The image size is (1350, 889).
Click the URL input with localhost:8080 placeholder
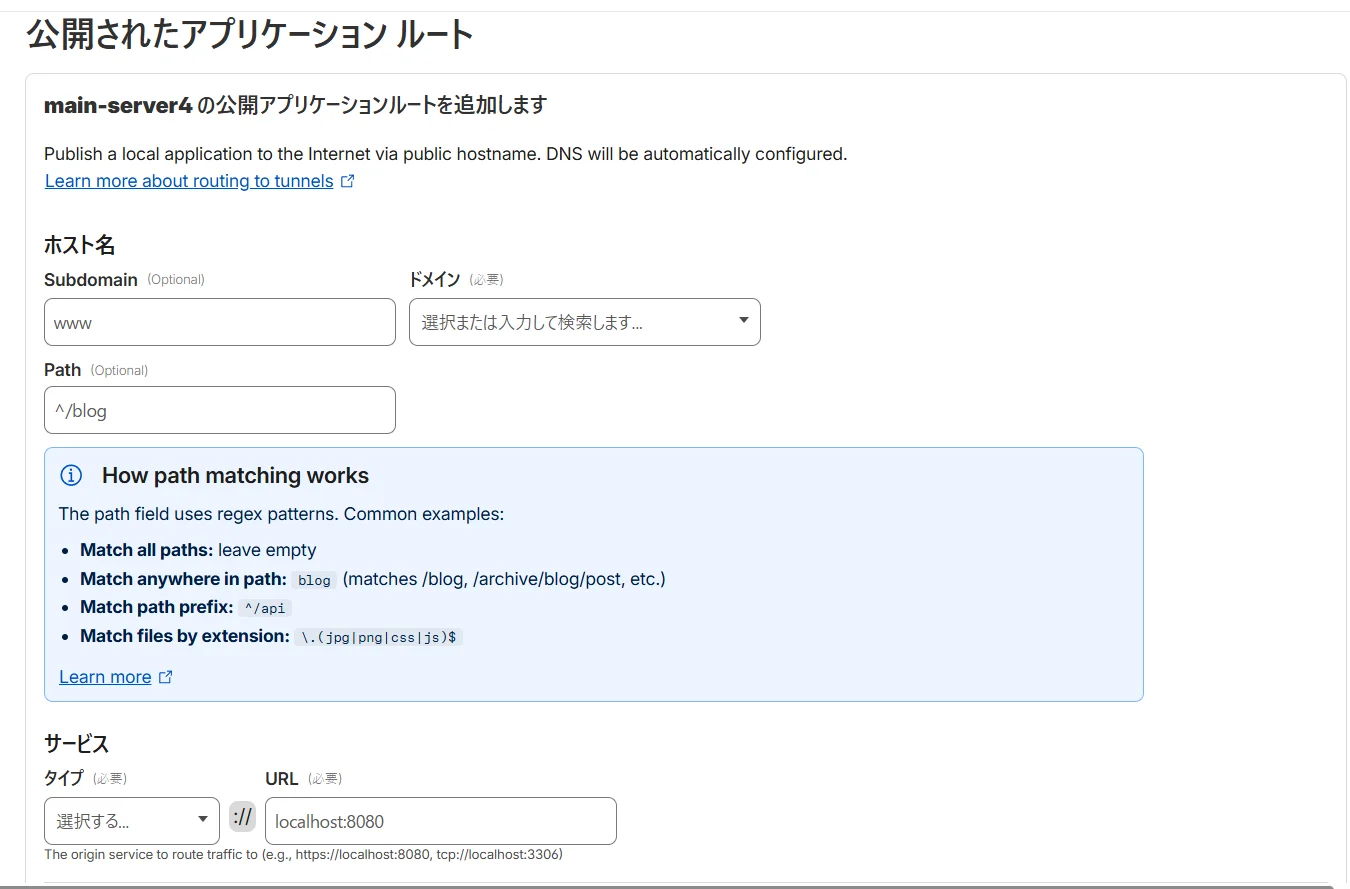pyautogui.click(x=440, y=821)
